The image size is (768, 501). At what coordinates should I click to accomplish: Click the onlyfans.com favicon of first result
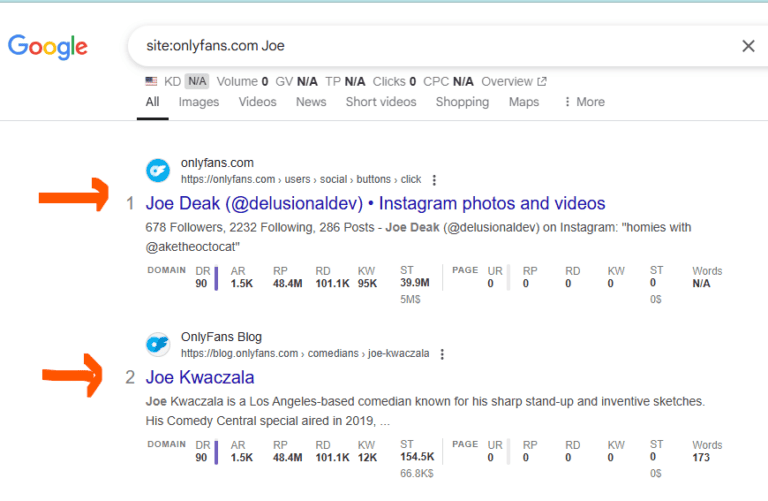pyautogui.click(x=158, y=170)
